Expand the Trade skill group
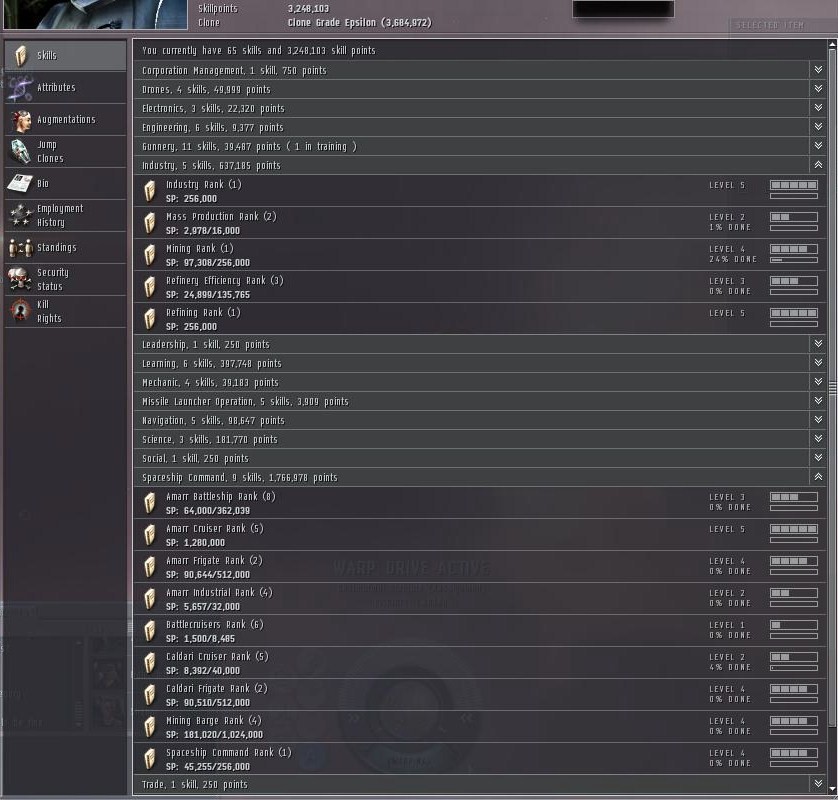838x800 pixels. coord(479,784)
